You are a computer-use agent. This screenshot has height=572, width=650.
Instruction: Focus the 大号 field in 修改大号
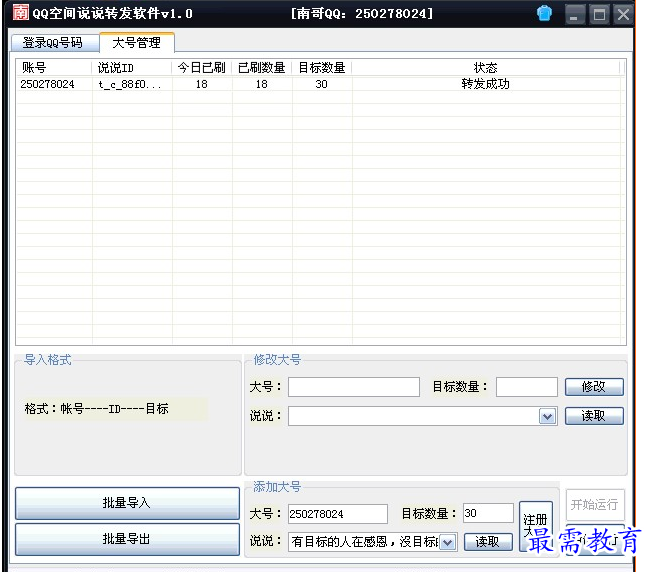point(354,387)
